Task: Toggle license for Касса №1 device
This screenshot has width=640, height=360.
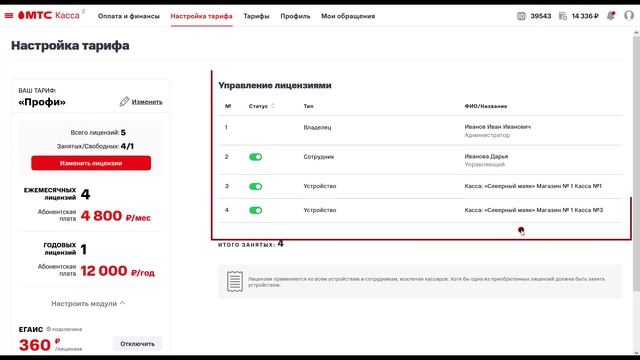Action: [x=256, y=187]
